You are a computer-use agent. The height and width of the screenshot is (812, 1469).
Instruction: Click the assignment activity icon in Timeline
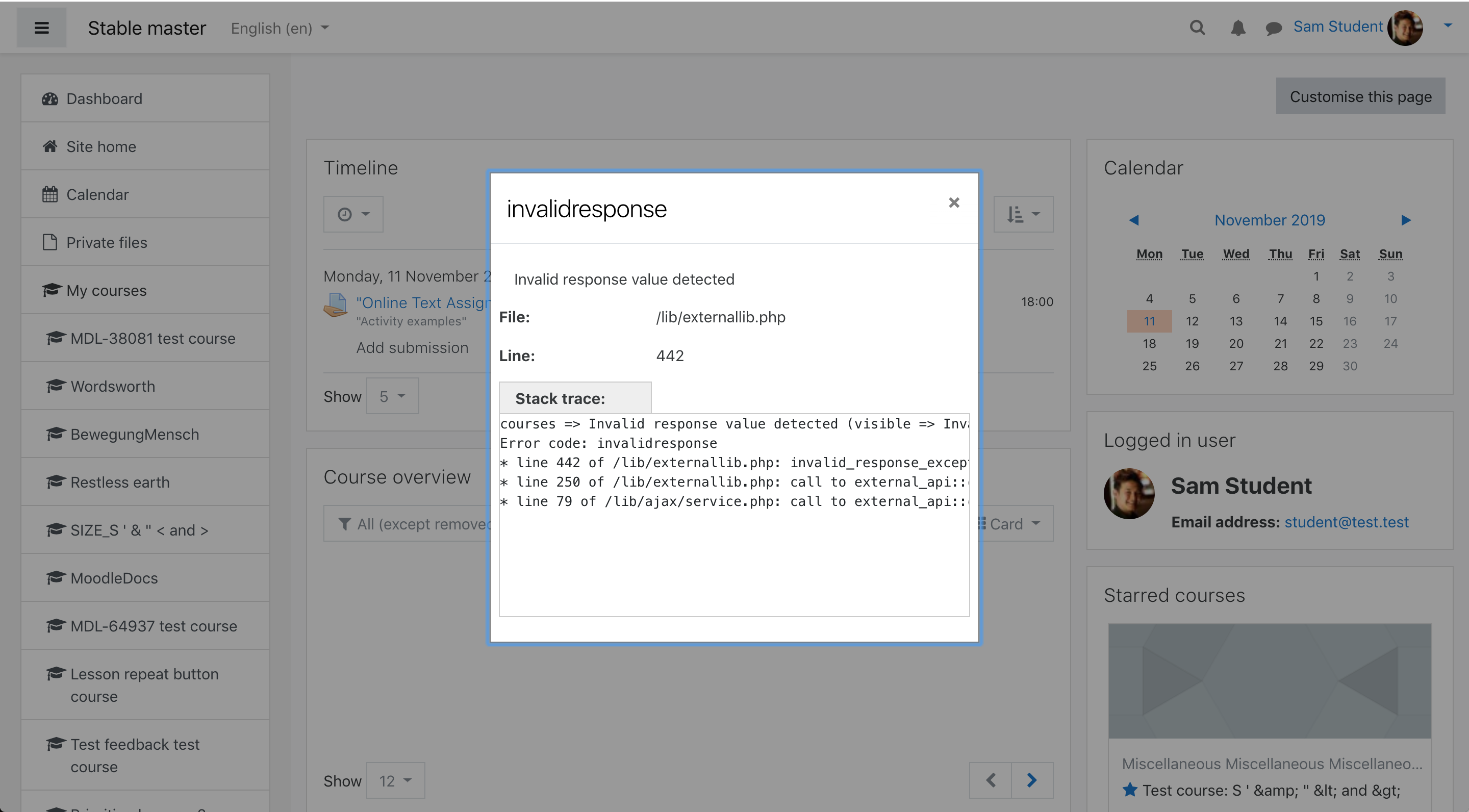click(335, 304)
